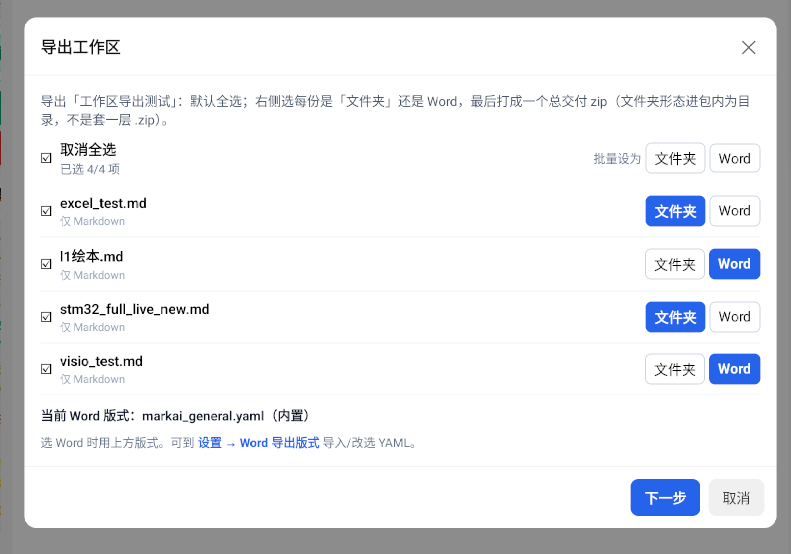This screenshot has width=791, height=554.
Task: Select Word for excel_test.md
Action: coord(734,211)
